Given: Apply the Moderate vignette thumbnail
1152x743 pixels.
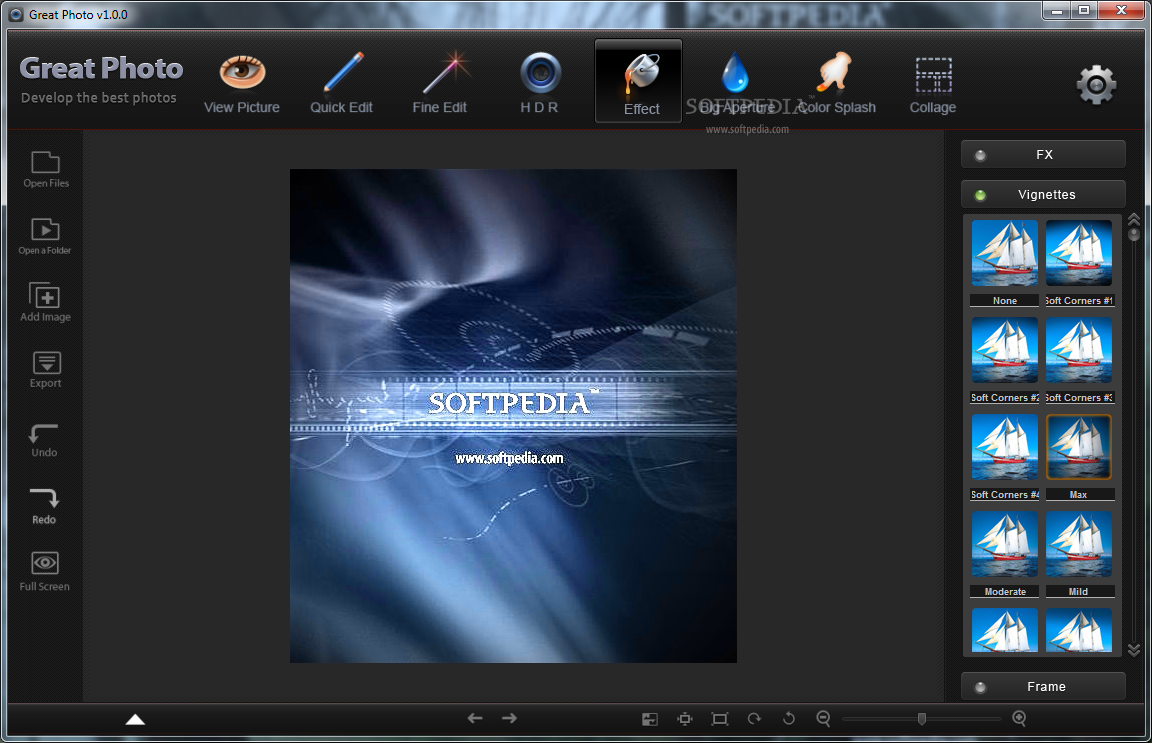Looking at the screenshot, I should pos(1005,544).
